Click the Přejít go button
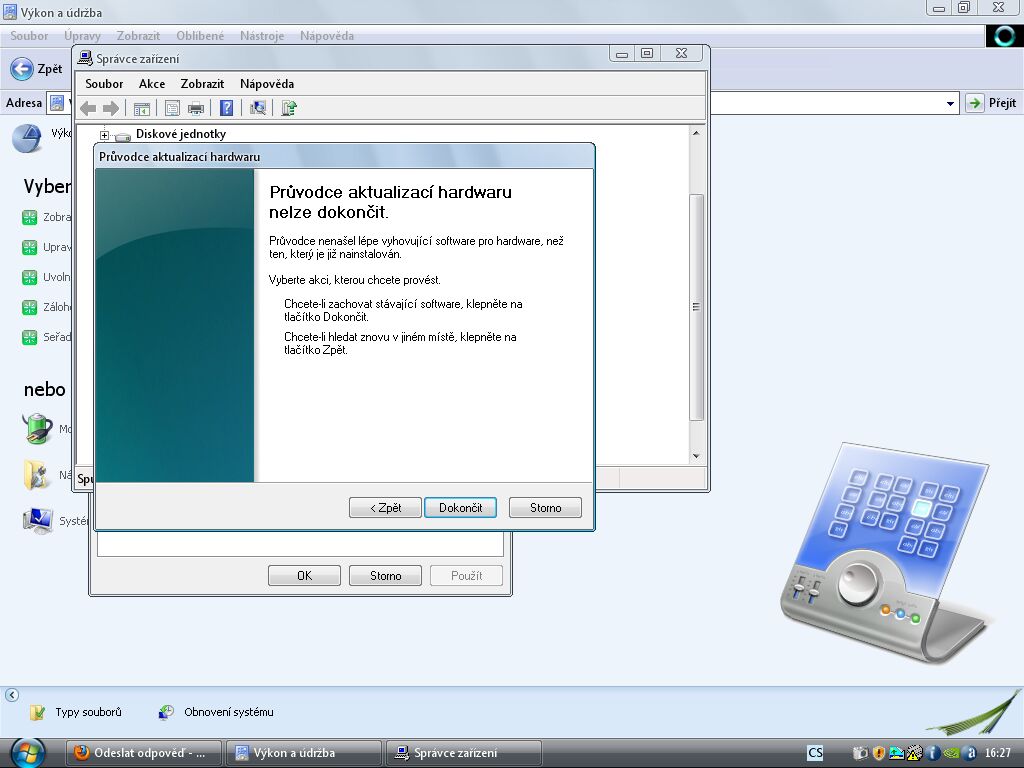The image size is (1024, 768). click(991, 103)
